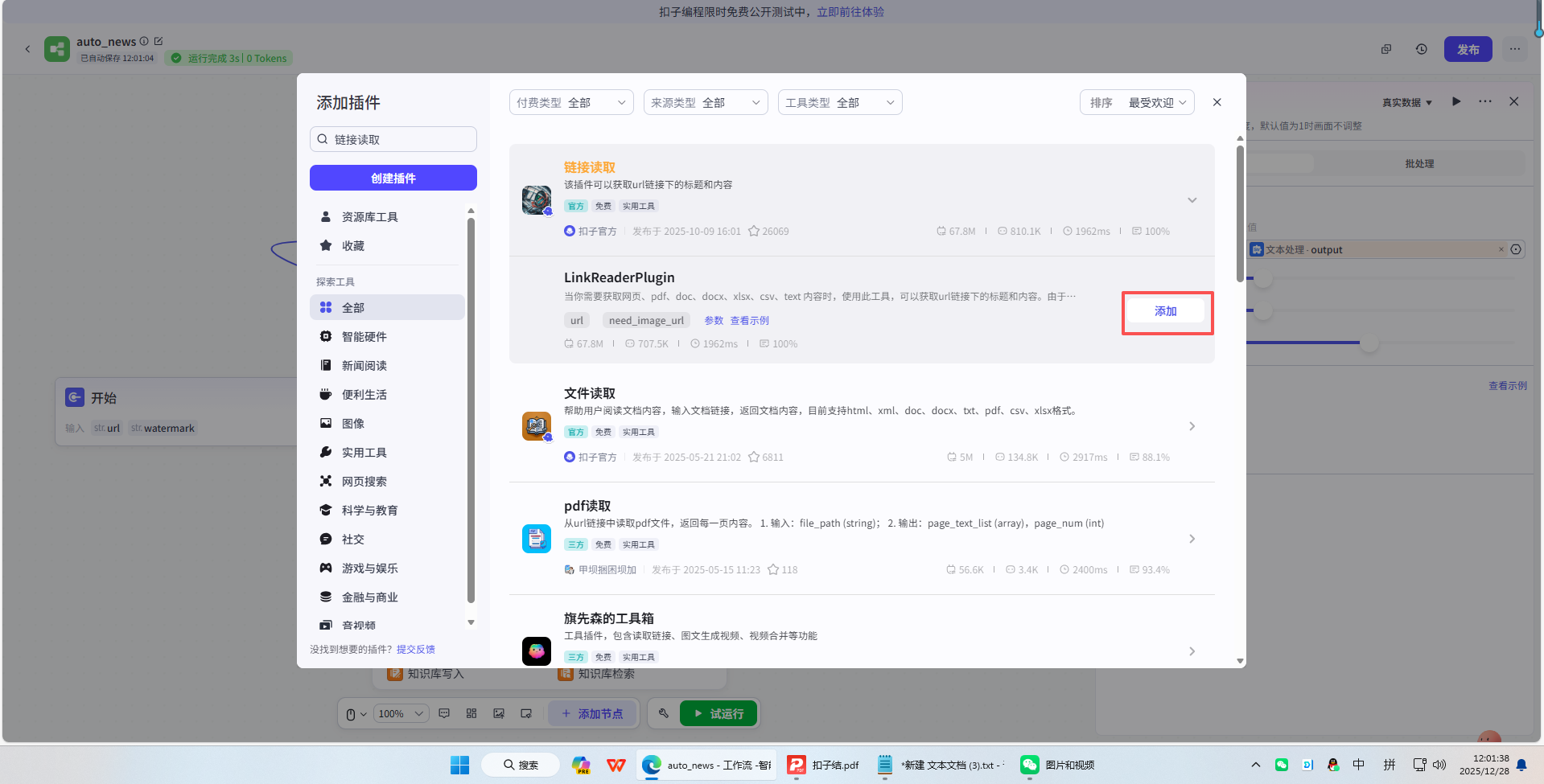
Task: Select the 新闻阅读 category in sidebar
Action: [x=364, y=365]
